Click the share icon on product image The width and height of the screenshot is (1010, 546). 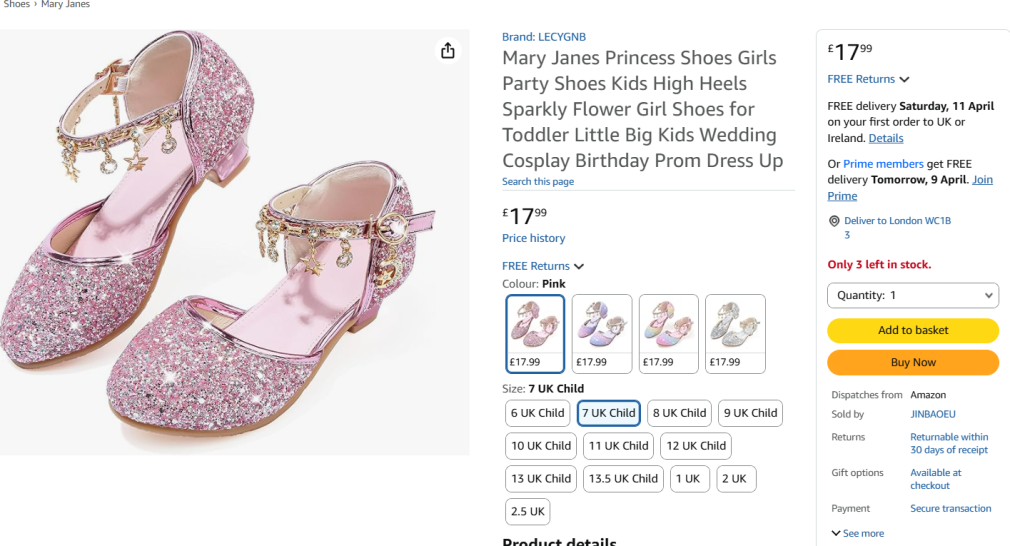[x=448, y=51]
